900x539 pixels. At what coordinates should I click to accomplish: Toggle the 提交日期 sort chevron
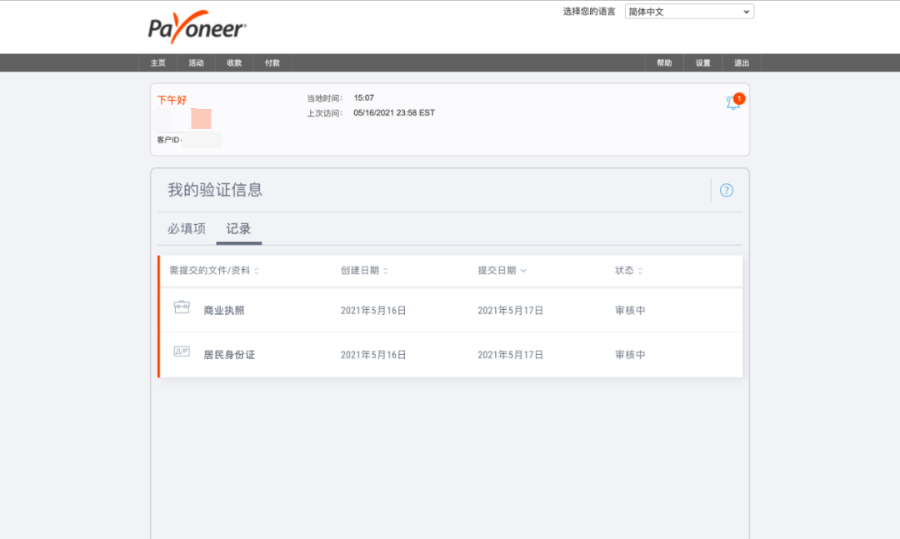coord(524,271)
